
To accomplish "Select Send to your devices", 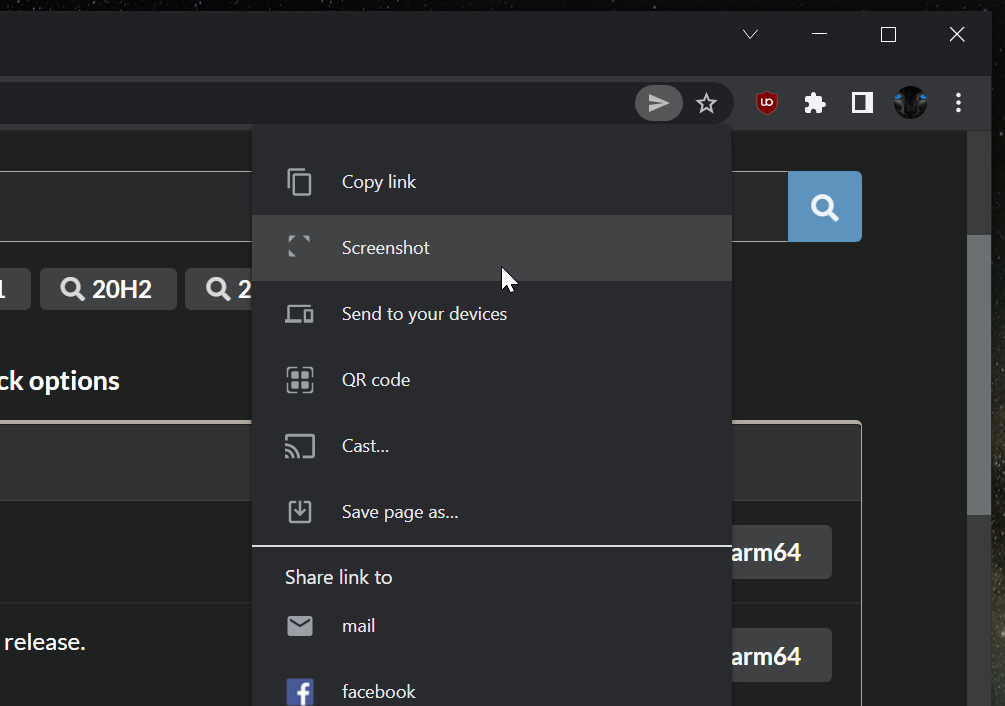I will 424,313.
